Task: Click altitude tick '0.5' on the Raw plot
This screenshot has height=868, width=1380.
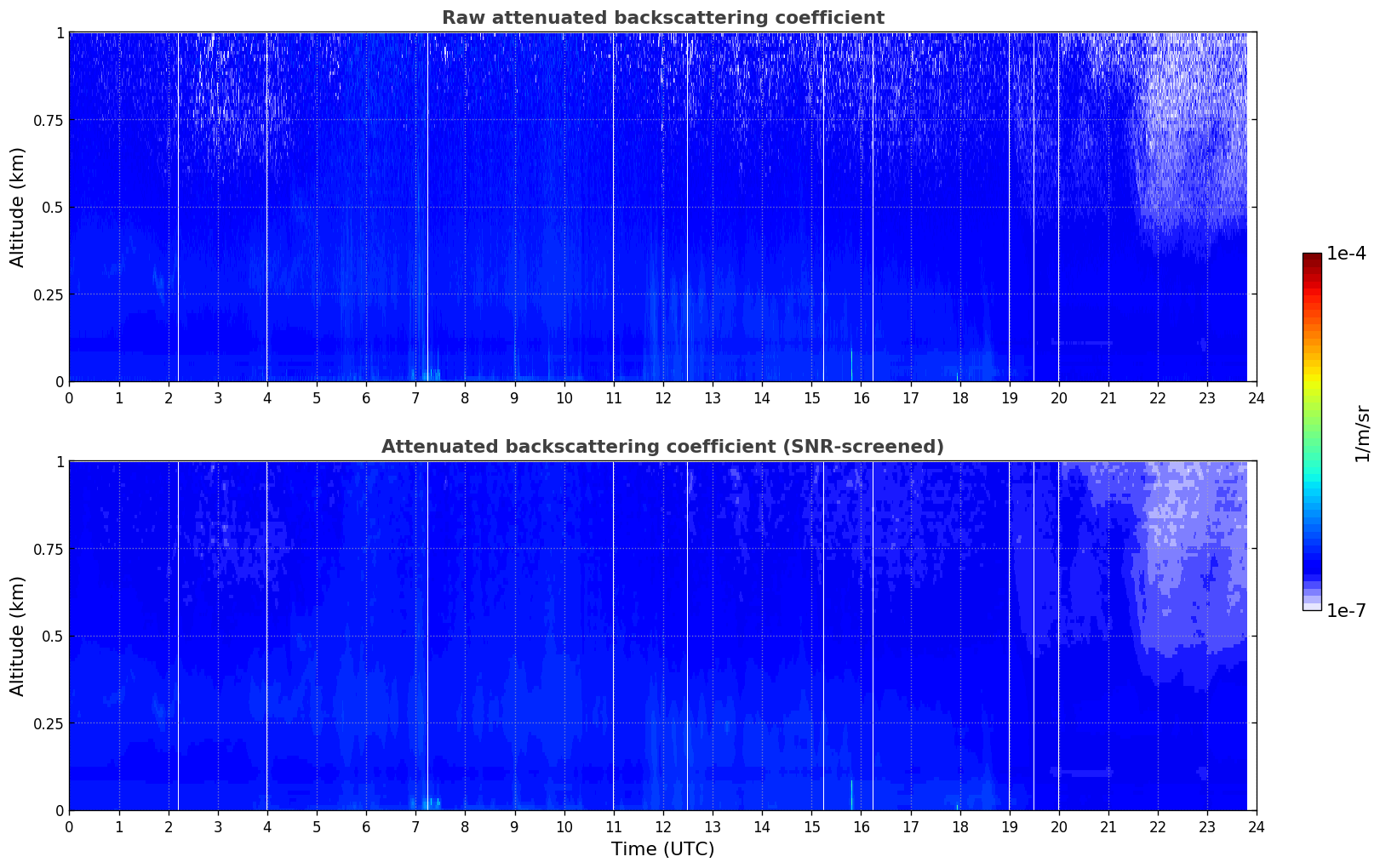Action: point(53,208)
